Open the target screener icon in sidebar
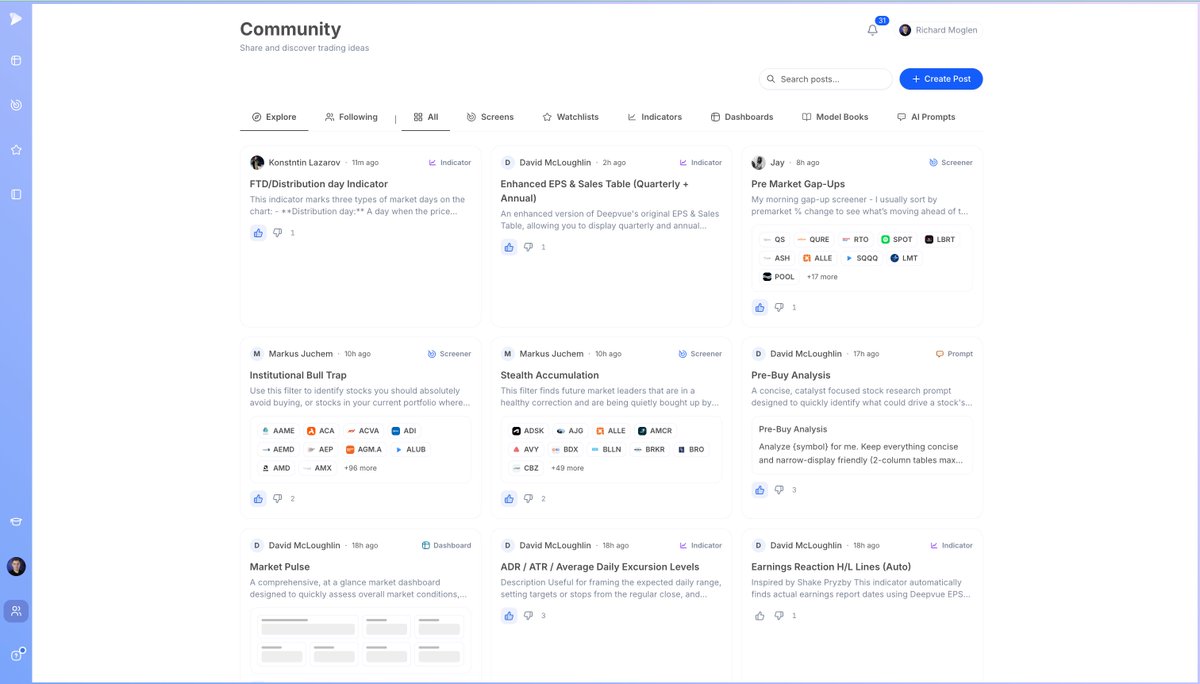Screen dimensions: 1200x684 [x=16, y=105]
